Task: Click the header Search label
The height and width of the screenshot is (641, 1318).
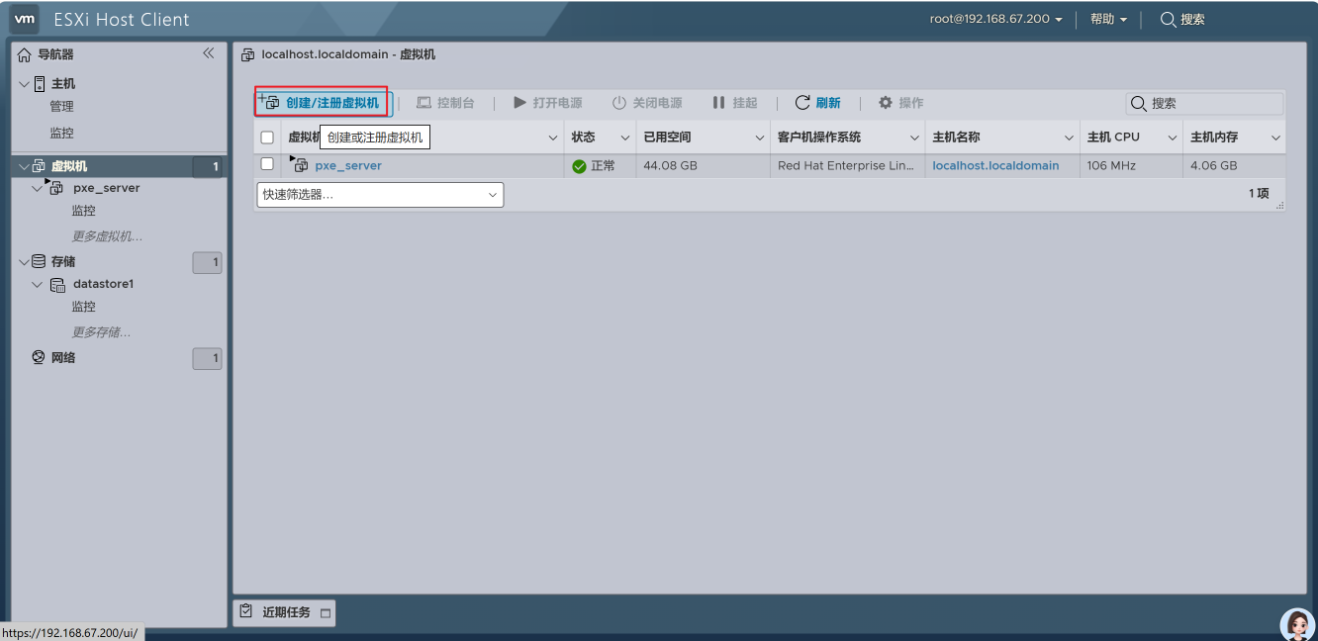Action: tap(1193, 19)
